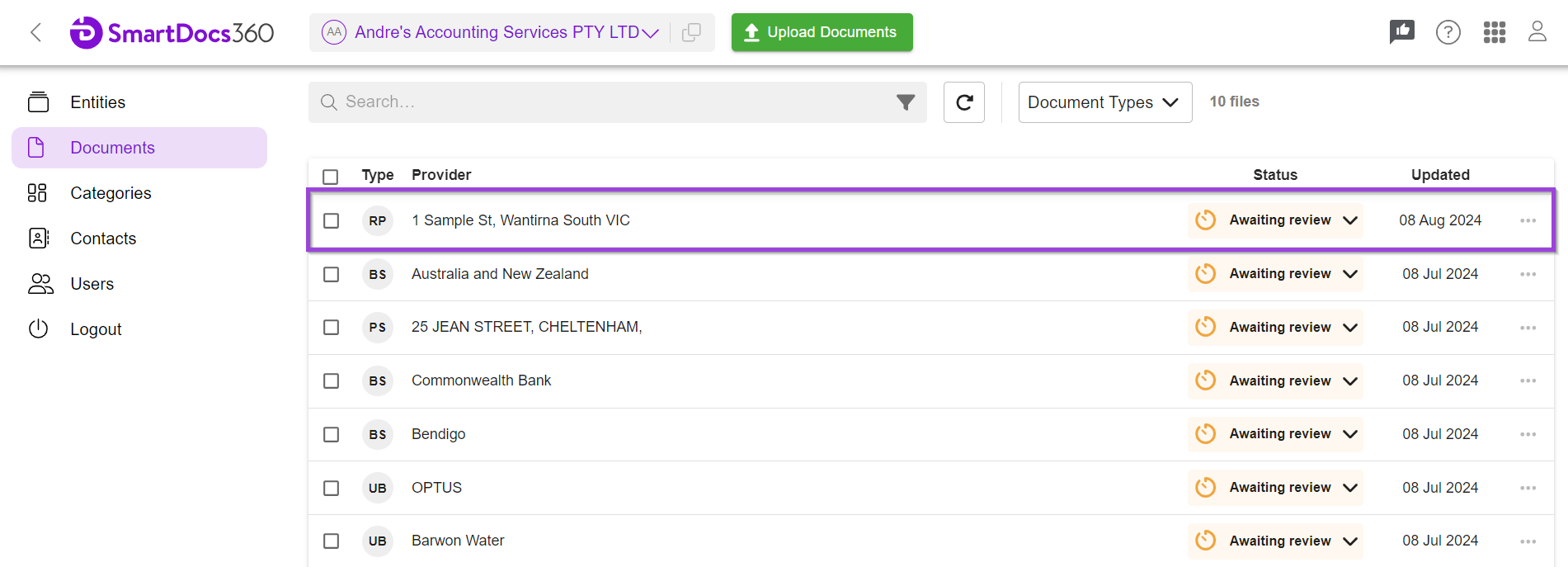The height and width of the screenshot is (567, 1568).
Task: Click the back arrow icon
Action: click(x=35, y=32)
